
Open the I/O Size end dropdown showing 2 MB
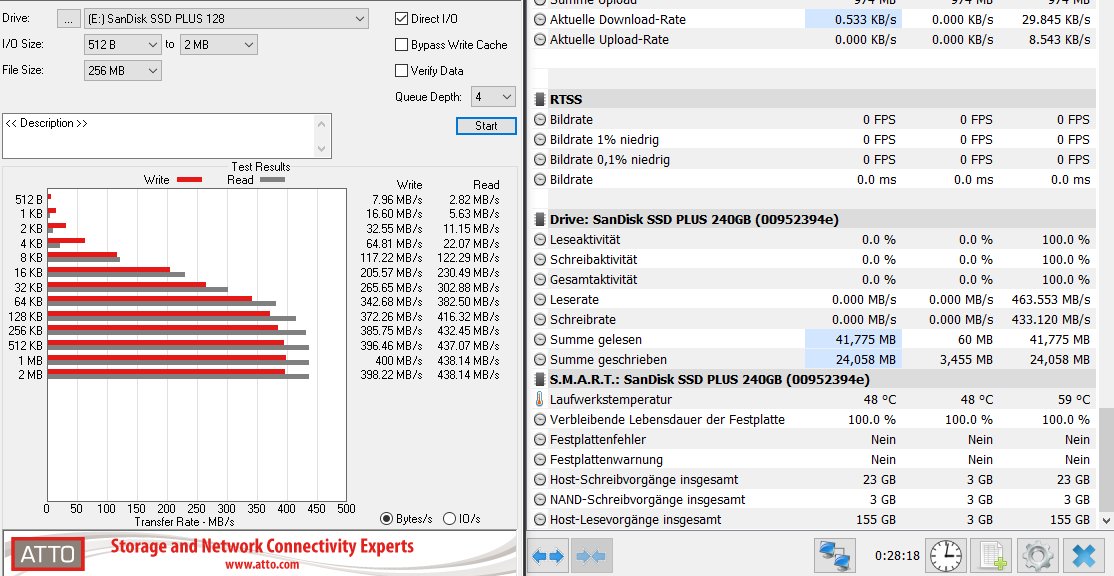point(219,45)
